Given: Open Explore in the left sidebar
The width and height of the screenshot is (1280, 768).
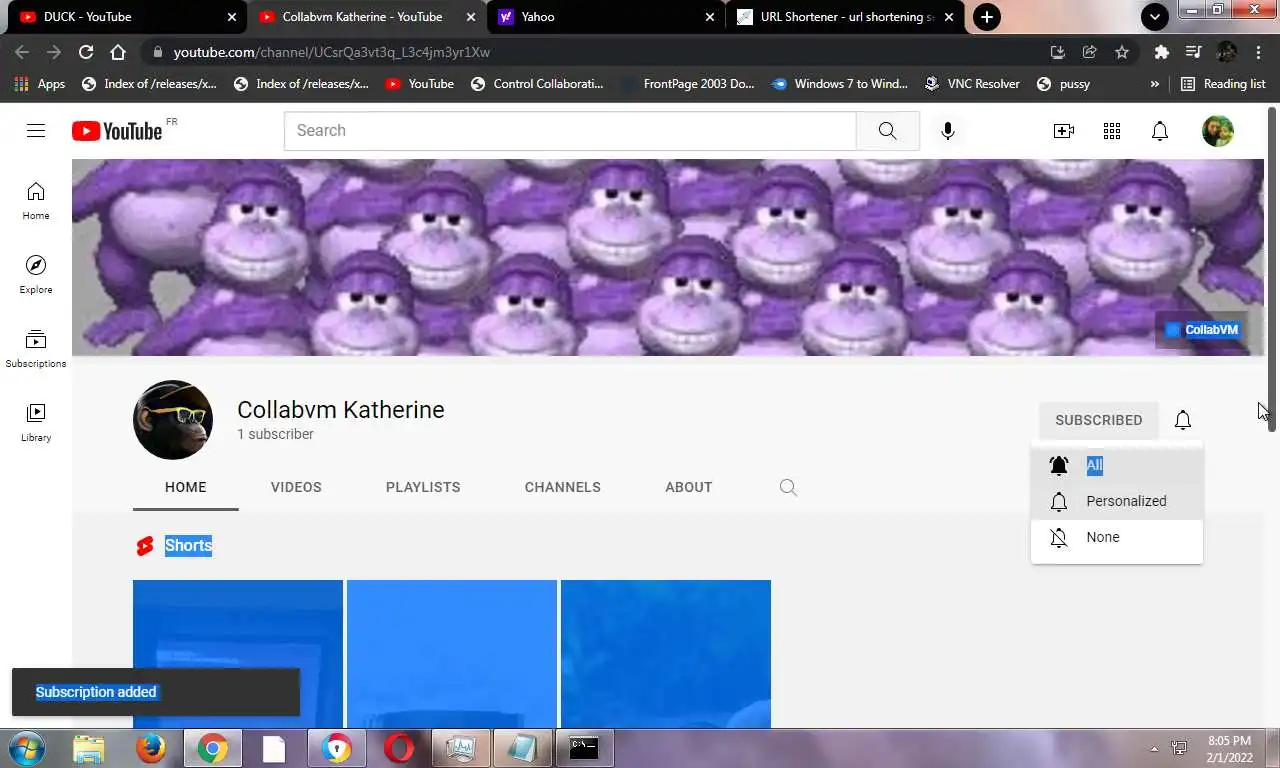Looking at the screenshot, I should (36, 274).
